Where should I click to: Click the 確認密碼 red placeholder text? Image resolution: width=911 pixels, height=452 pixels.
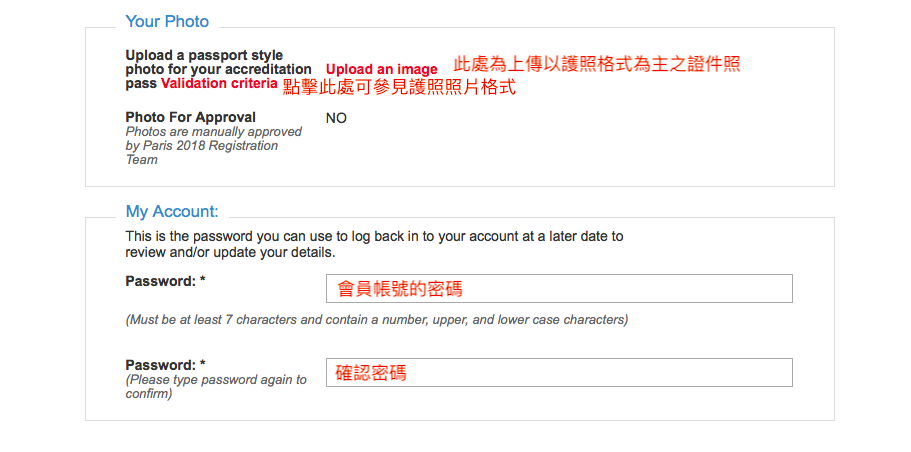coord(371,373)
